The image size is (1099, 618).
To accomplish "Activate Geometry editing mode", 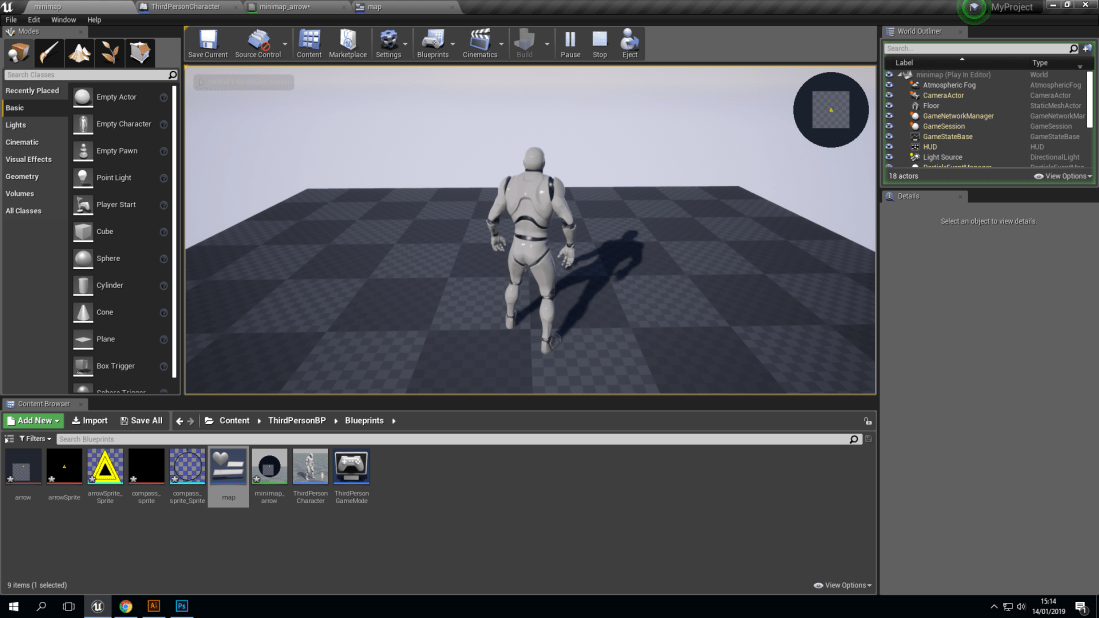I will (x=139, y=52).
